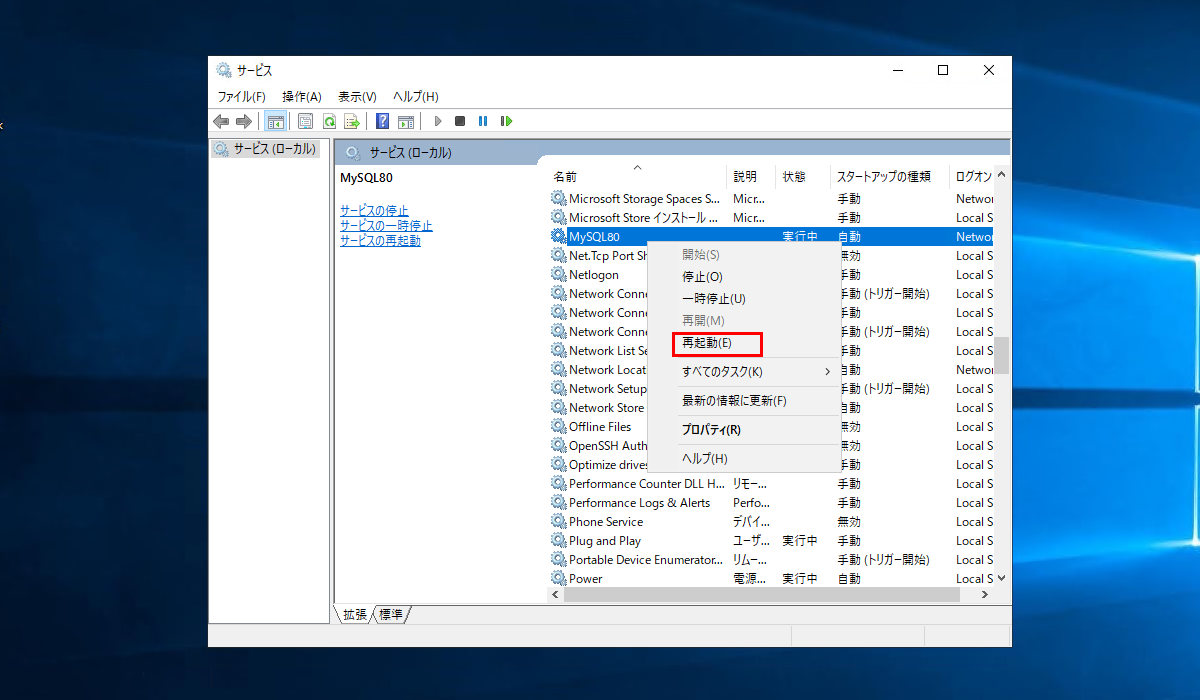This screenshot has height=700, width=1200.
Task: Click the gear icon beside Power
Action: [558, 579]
